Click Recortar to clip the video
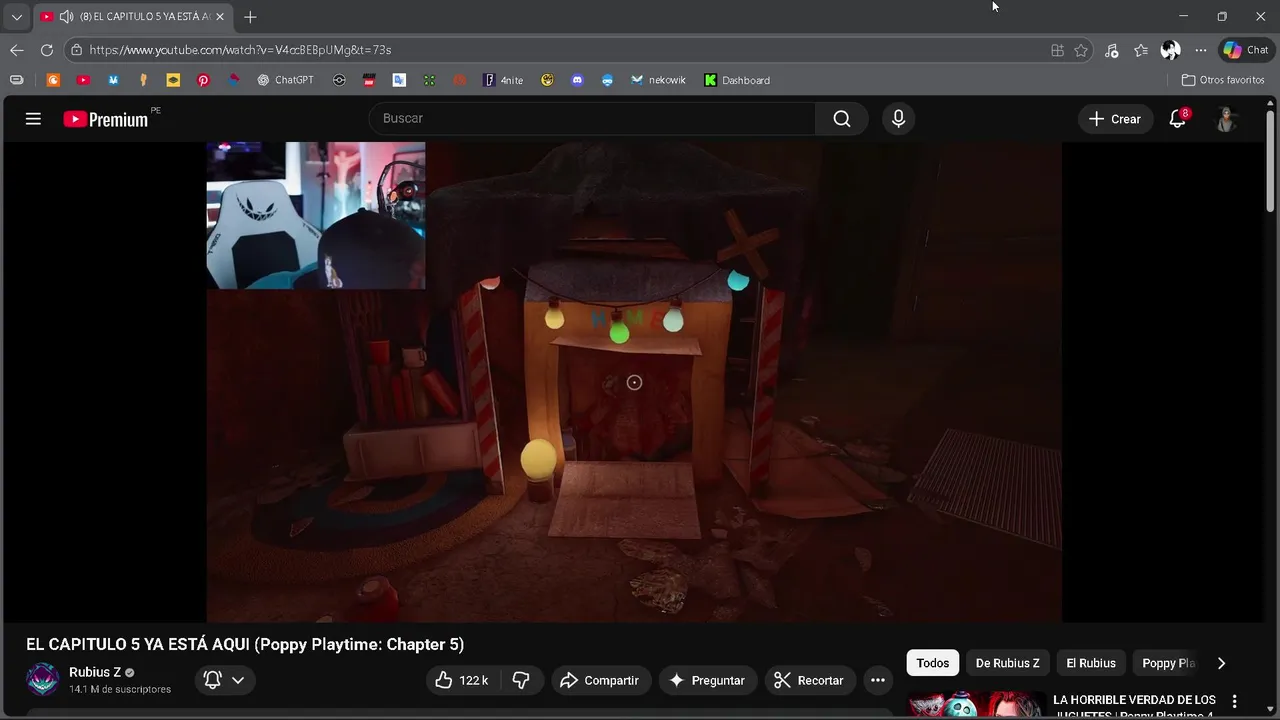The image size is (1280, 720). (810, 680)
